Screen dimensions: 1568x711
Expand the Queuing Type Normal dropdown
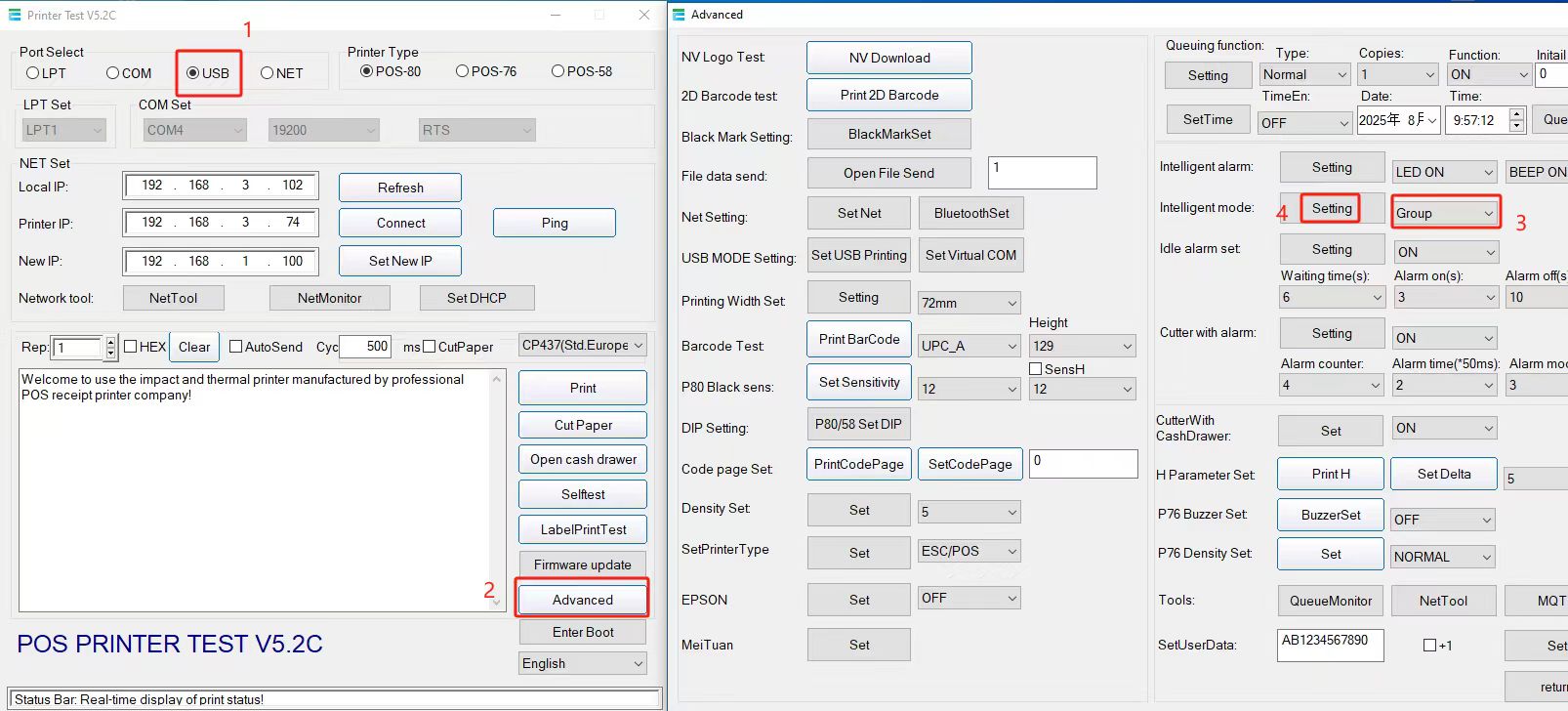pyautogui.click(x=1304, y=74)
